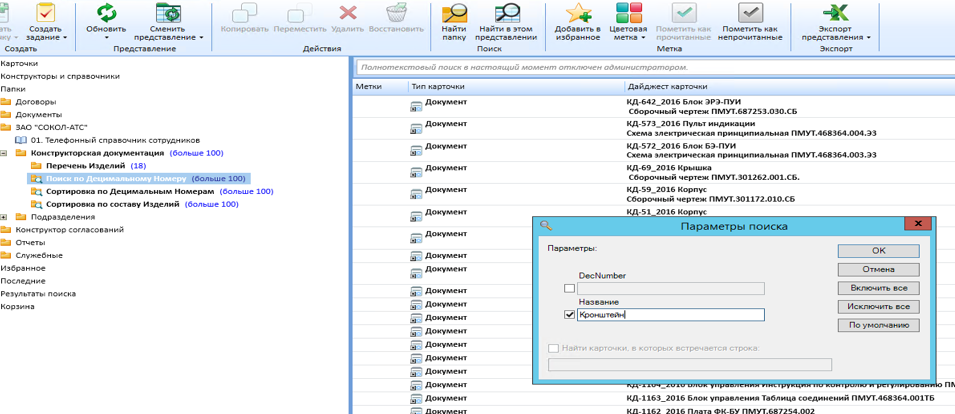Open the Цветовая метка dropdown arrow
The width and height of the screenshot is (955, 414).
[x=643, y=38]
